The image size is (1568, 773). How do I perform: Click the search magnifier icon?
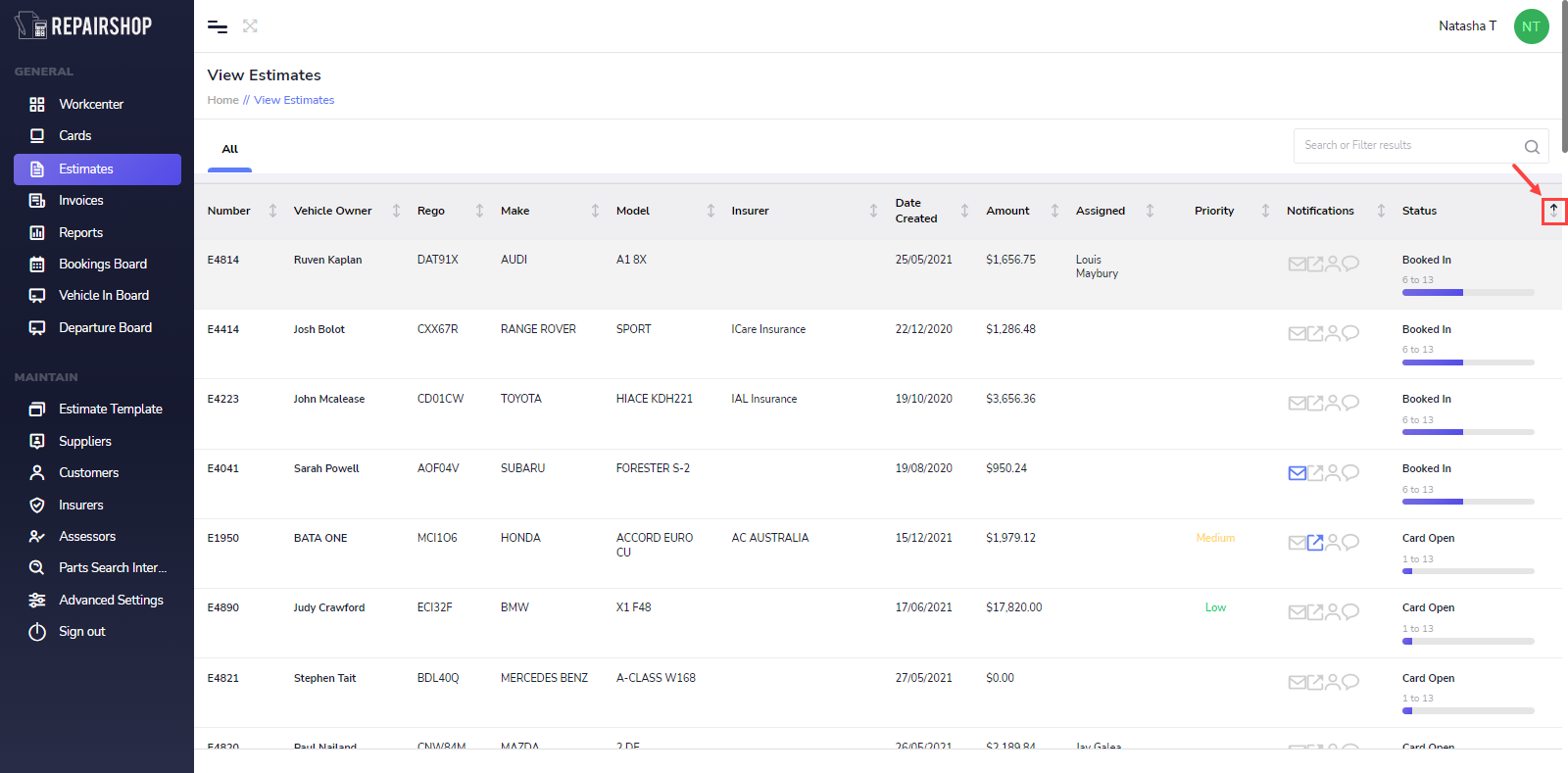click(x=1532, y=147)
